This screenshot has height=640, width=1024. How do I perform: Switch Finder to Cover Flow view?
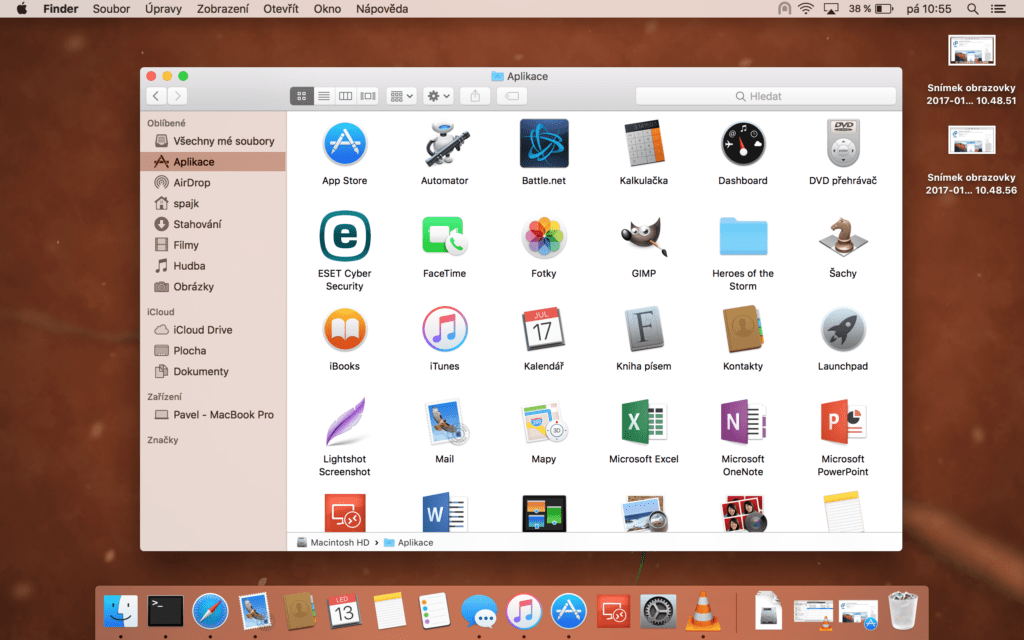coord(368,96)
